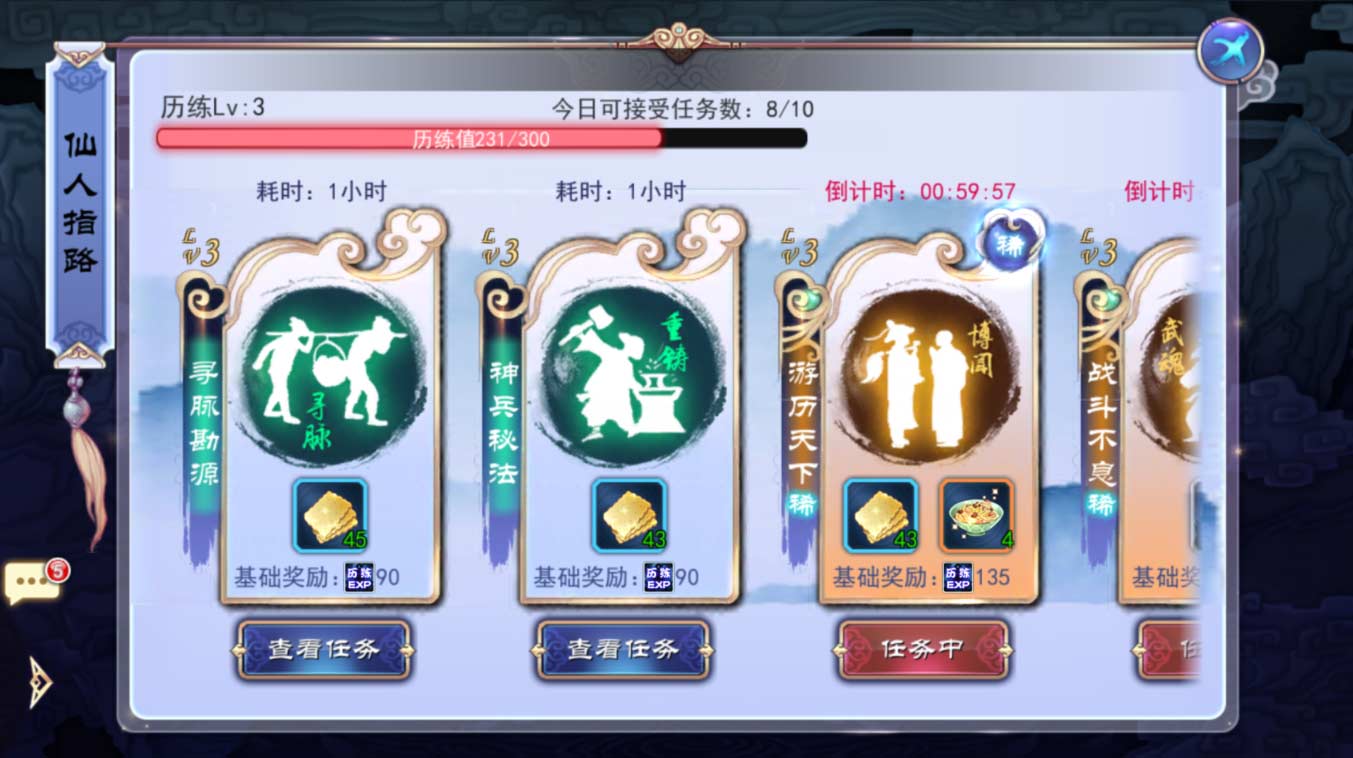Select the gold reward icon showing 45
Screen dimensions: 1353x758
click(330, 515)
